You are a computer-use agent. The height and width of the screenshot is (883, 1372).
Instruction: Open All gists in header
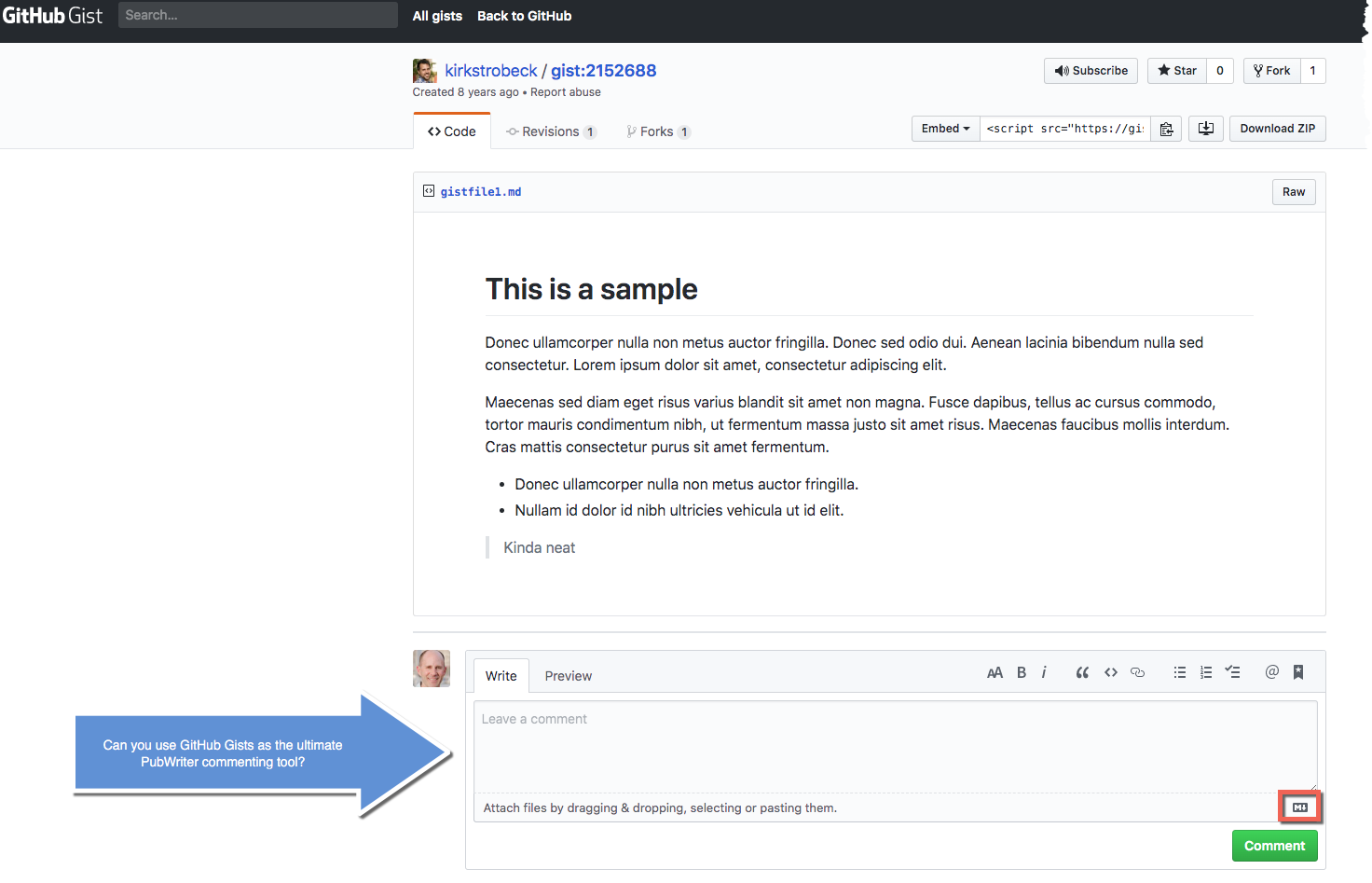click(x=437, y=16)
